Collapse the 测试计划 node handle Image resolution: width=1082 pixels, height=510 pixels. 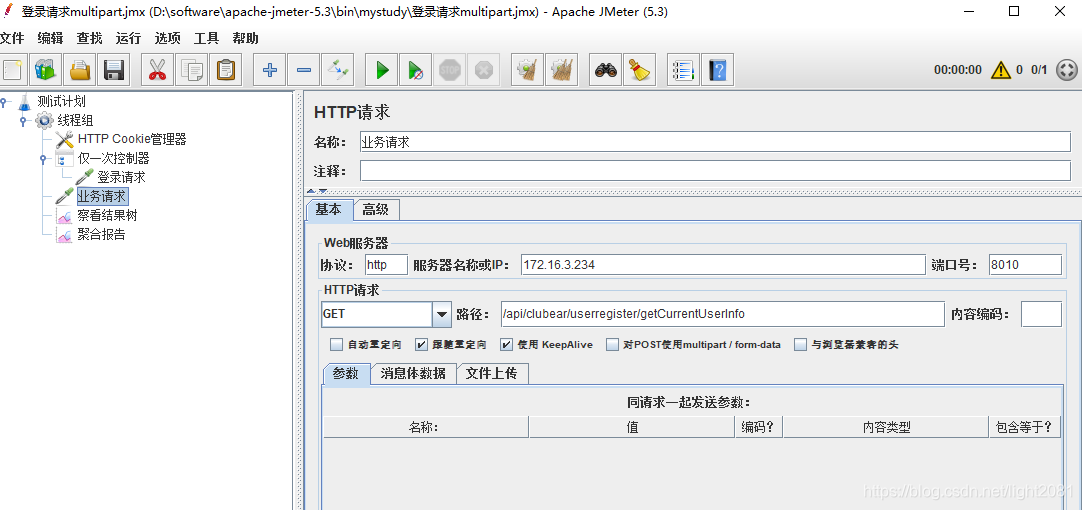[x=4, y=102]
